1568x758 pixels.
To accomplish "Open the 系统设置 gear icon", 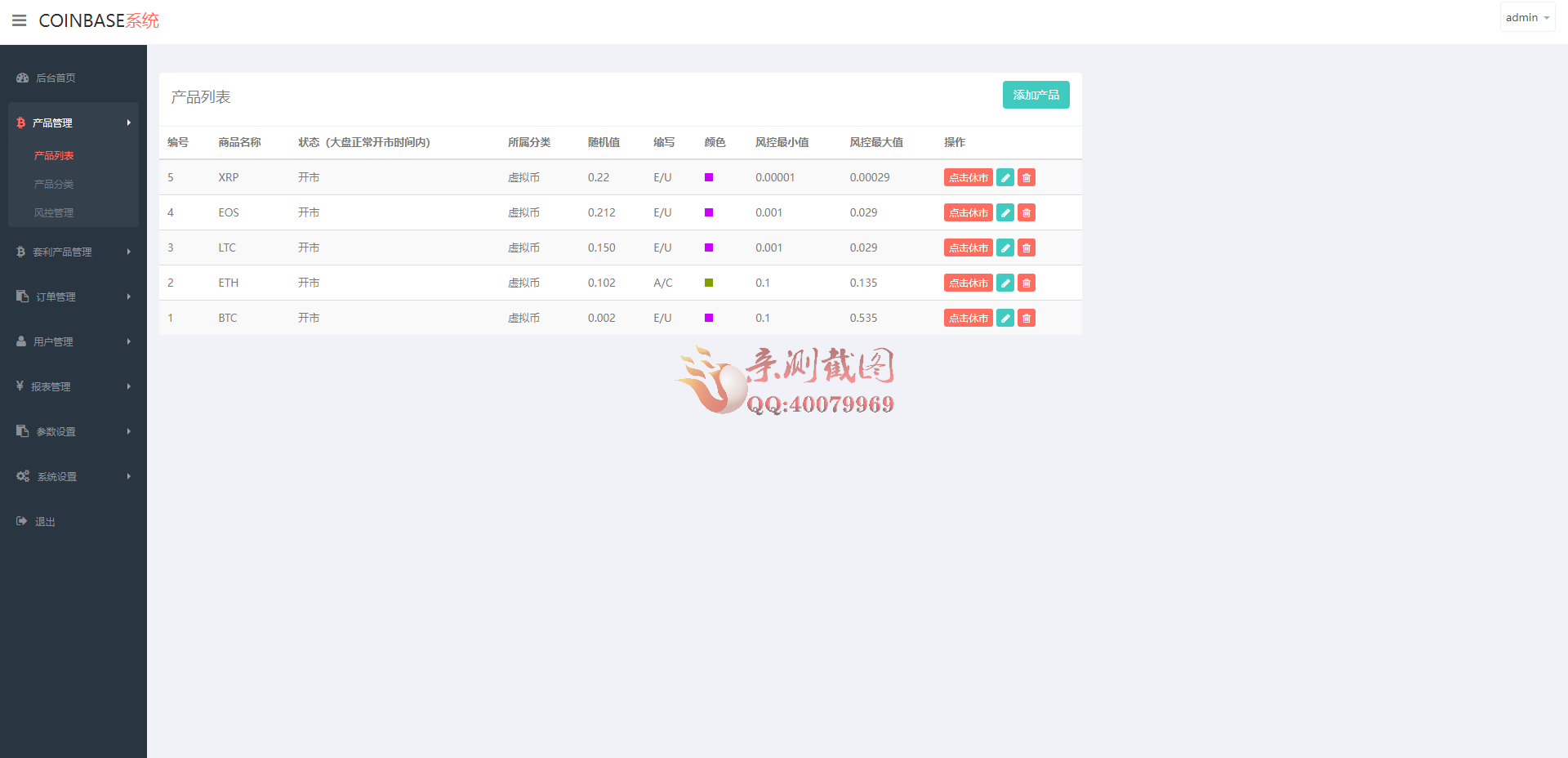I will (x=22, y=476).
